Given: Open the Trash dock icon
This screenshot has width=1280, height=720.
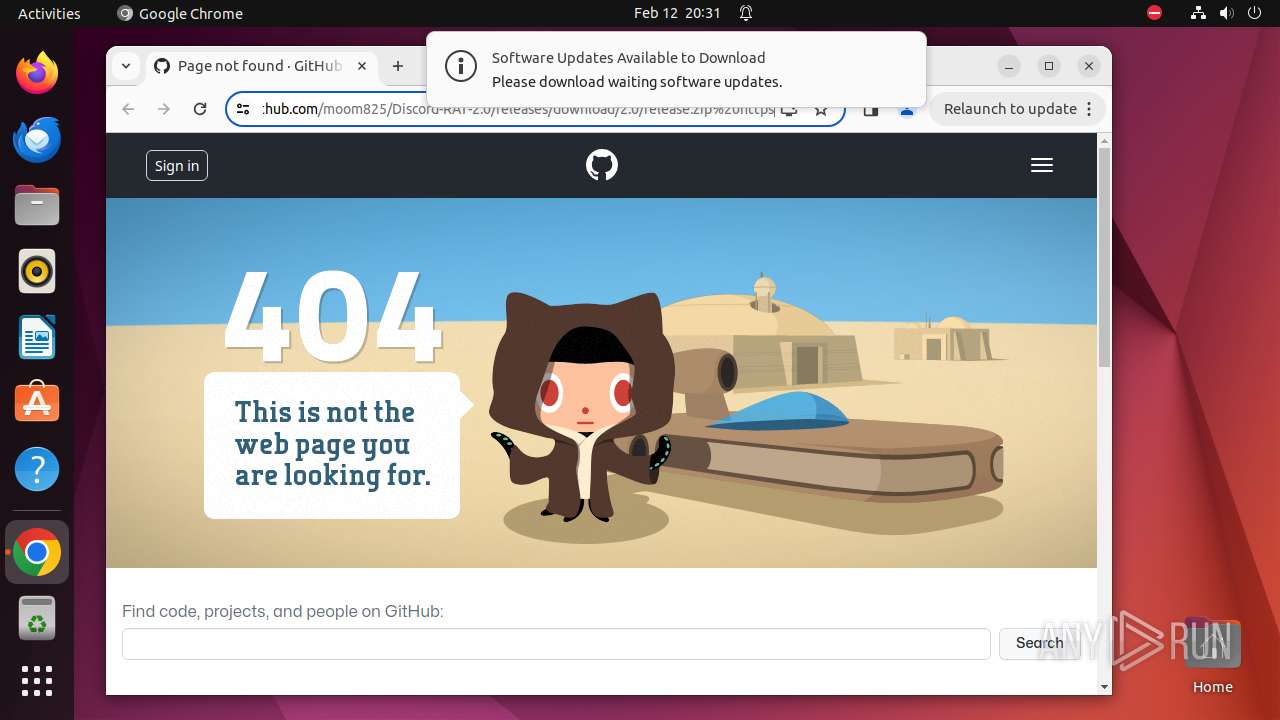Looking at the screenshot, I should (37, 618).
